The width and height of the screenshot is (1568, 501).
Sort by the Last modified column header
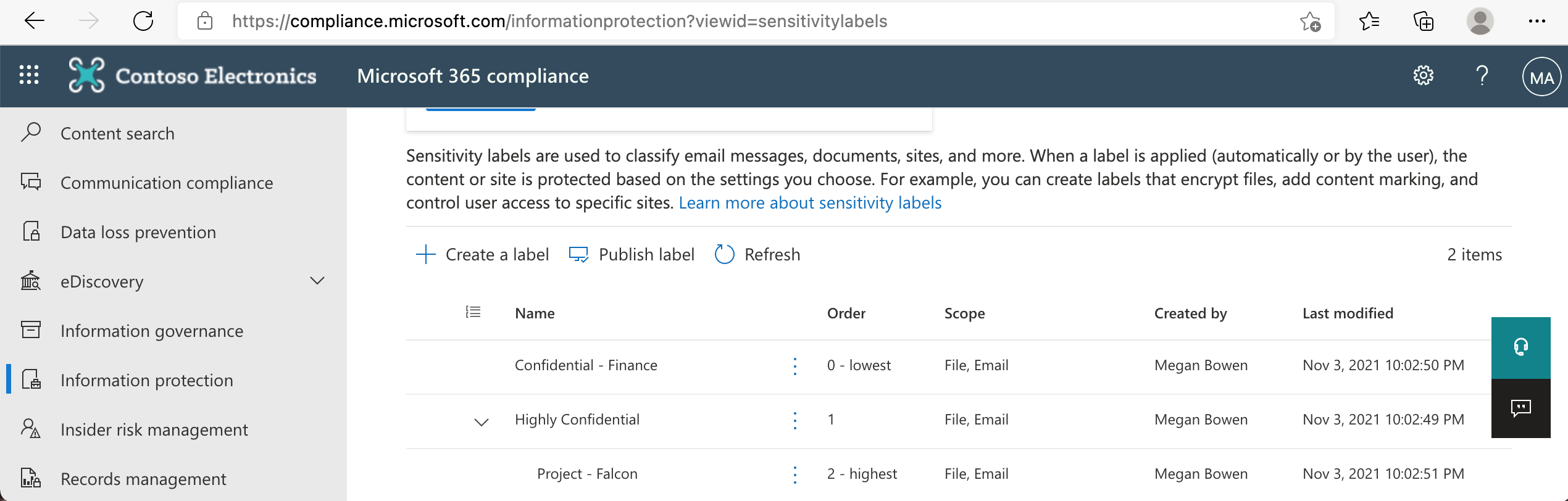1348,313
